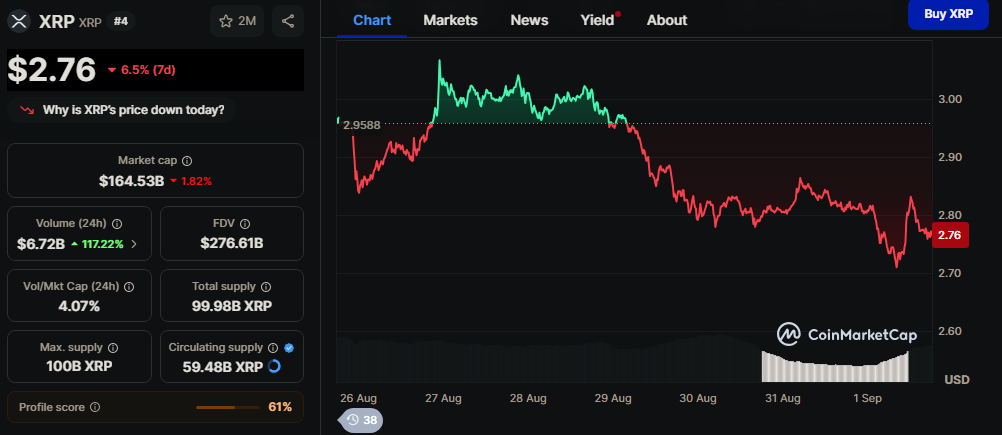Click the 27 Aug date label
The width and height of the screenshot is (1002, 435).
443,398
